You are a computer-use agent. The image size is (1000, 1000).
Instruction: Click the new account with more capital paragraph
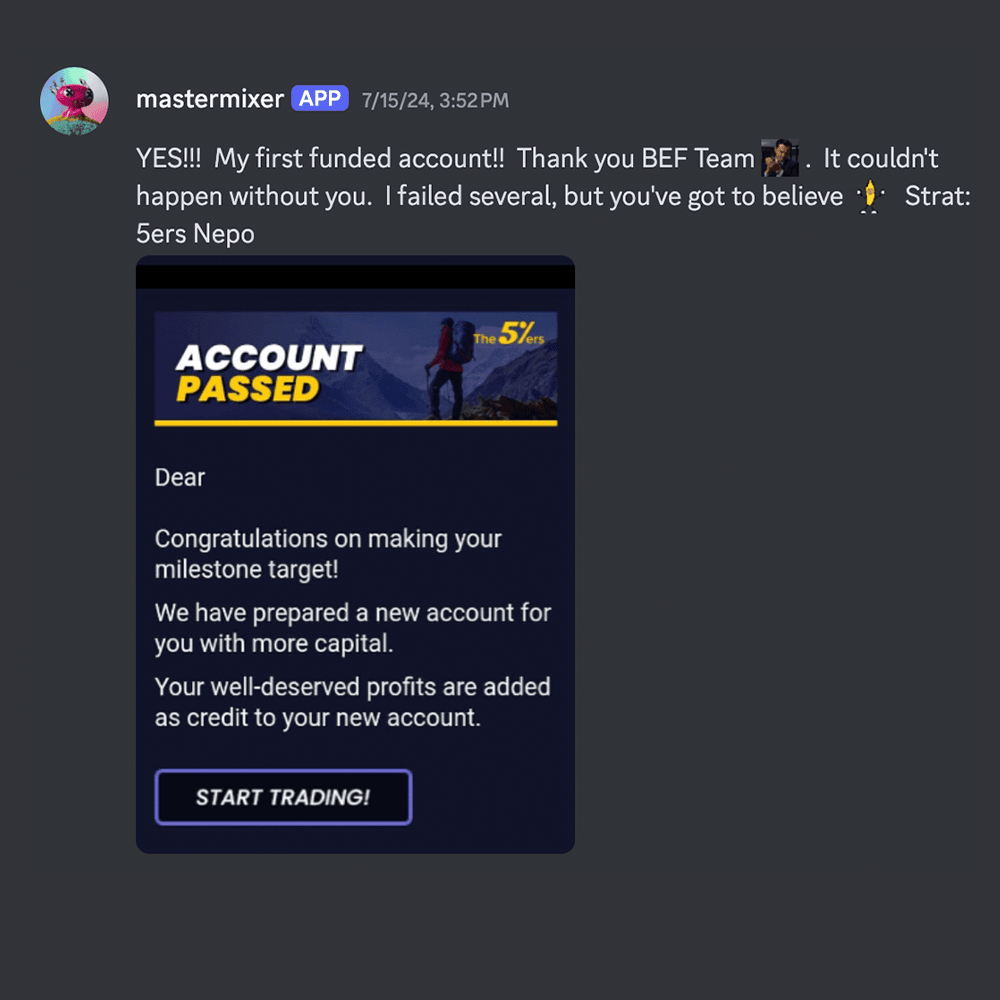pyautogui.click(x=353, y=628)
